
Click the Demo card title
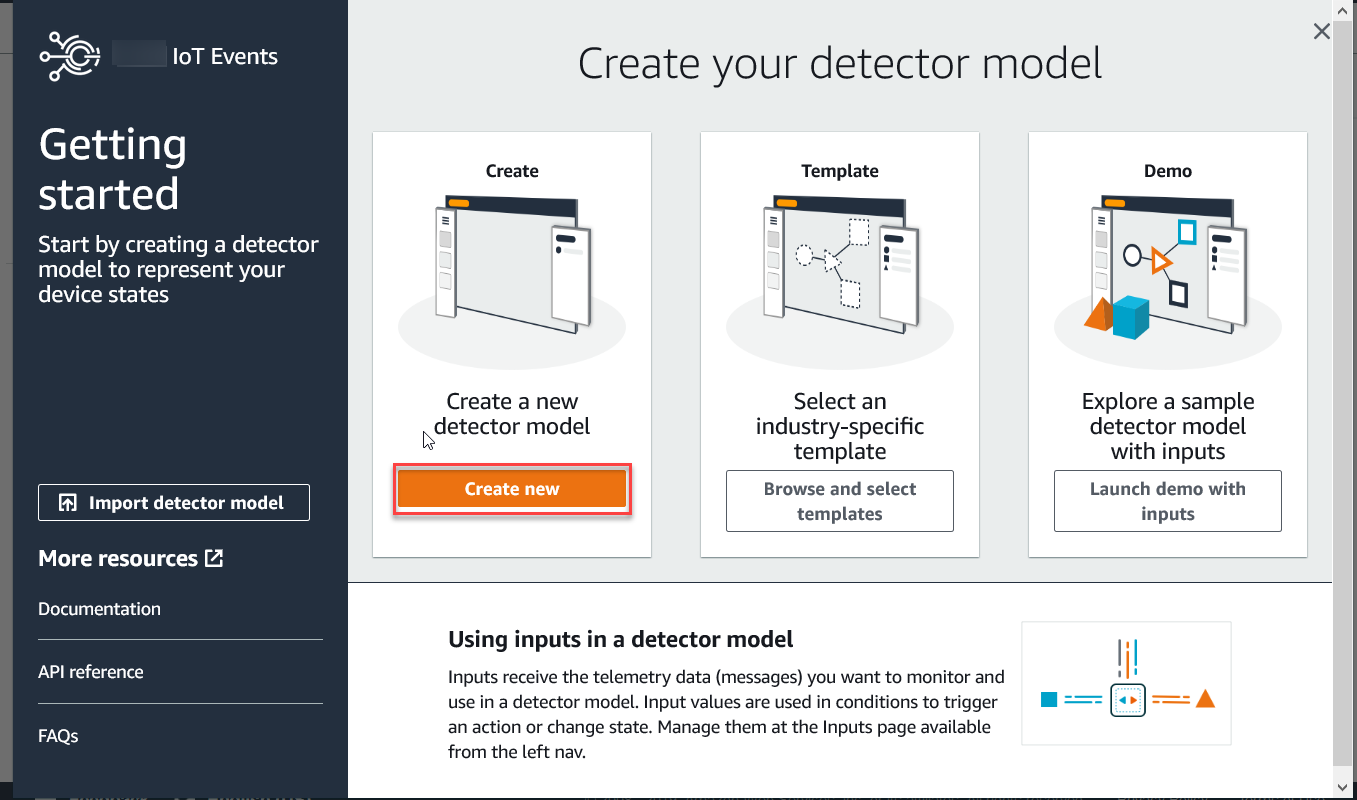[1167, 171]
